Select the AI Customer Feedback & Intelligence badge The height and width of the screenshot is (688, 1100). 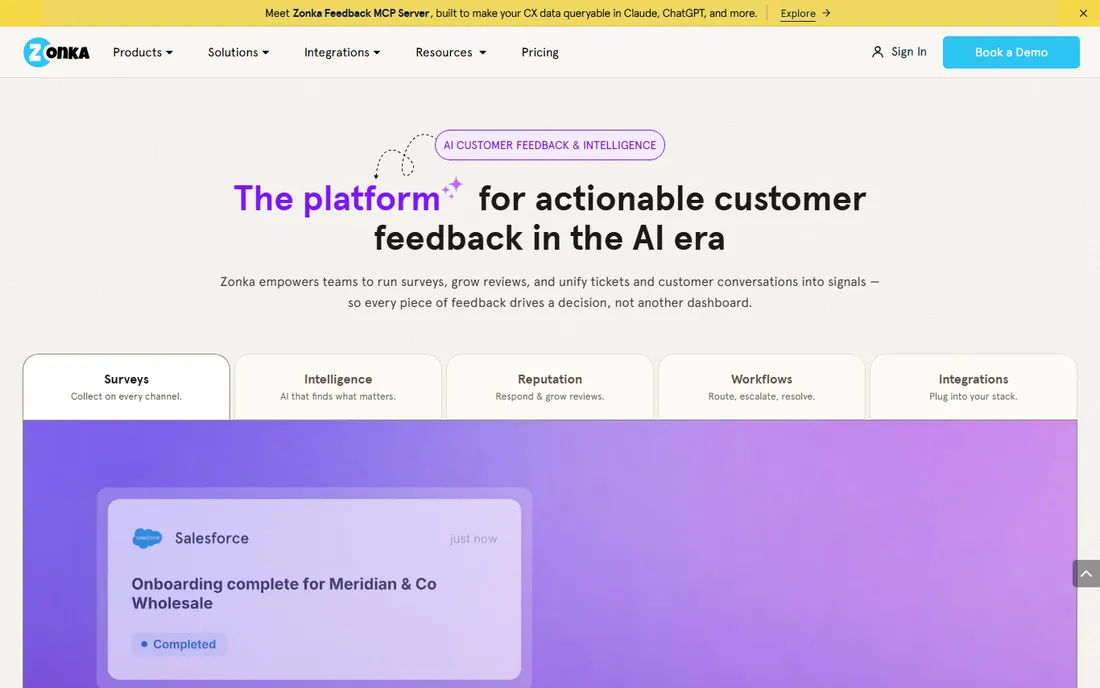(x=549, y=145)
